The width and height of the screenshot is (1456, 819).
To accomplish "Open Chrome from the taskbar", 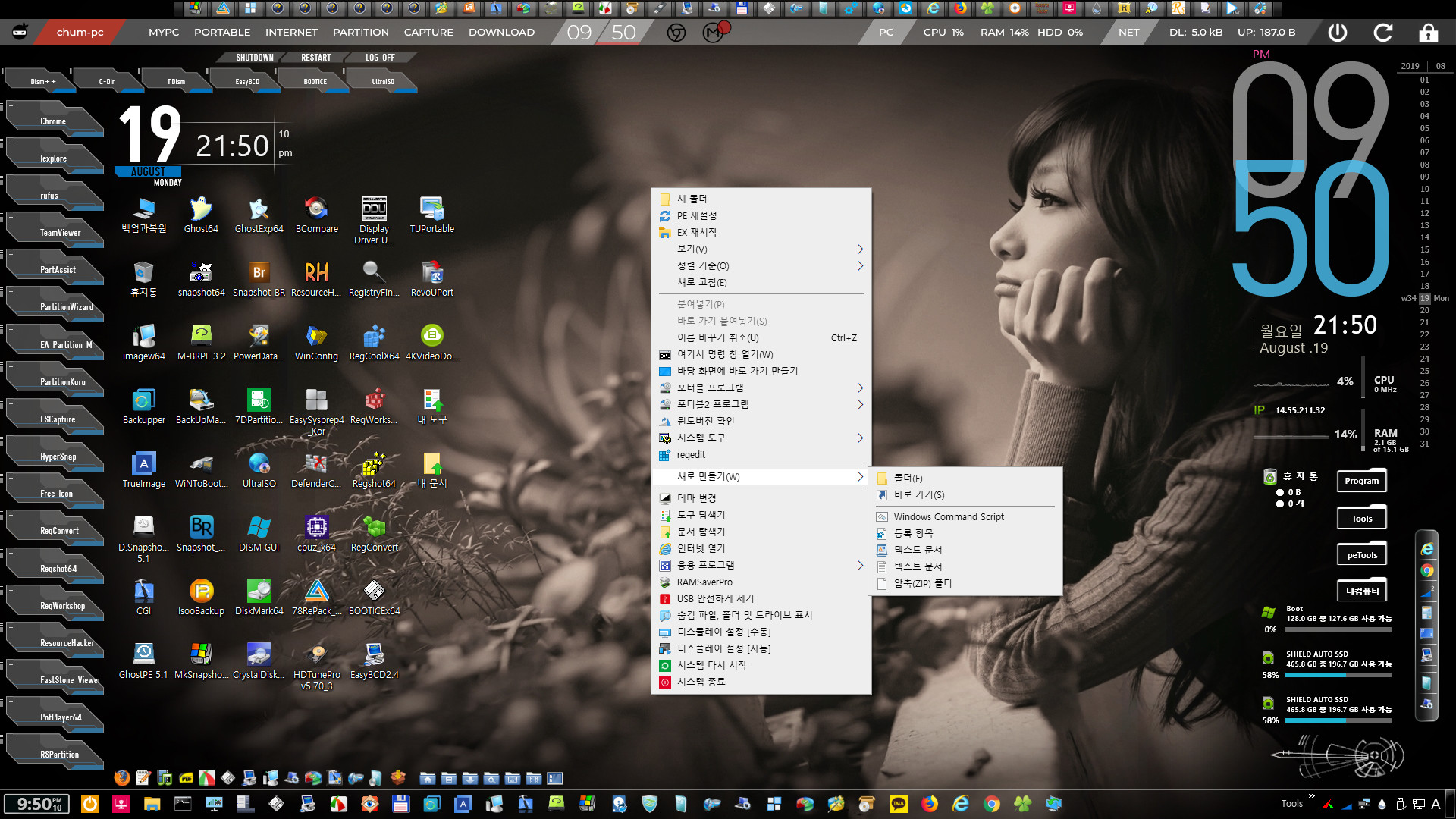I will 991,804.
